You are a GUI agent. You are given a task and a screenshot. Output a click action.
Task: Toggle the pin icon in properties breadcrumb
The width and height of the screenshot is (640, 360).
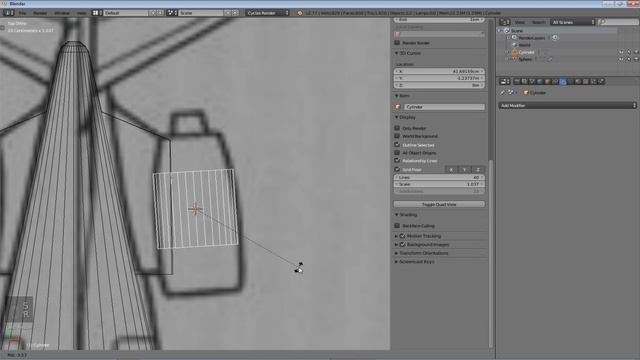[503, 93]
